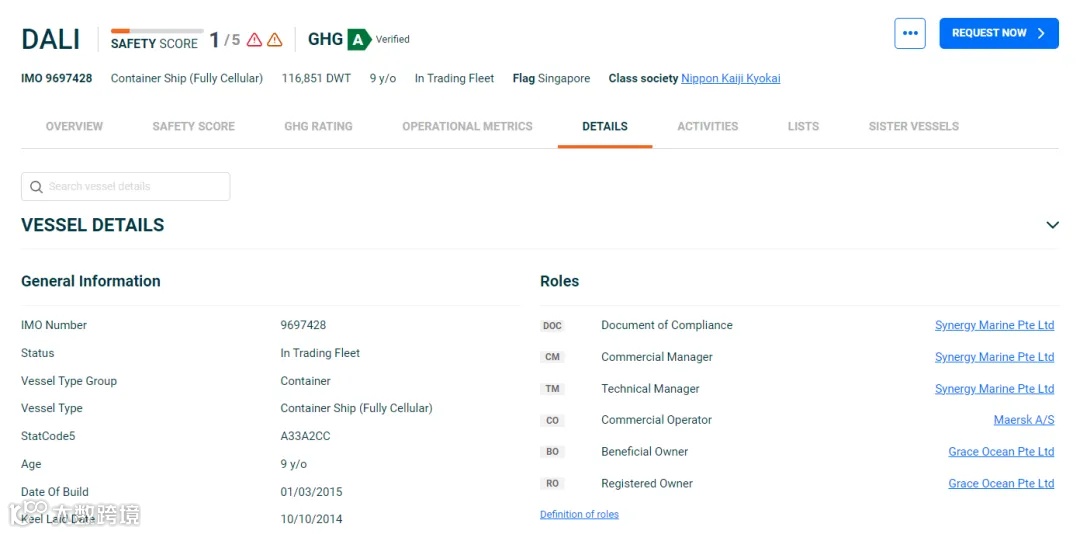Click the IMO Number value 9697428
This screenshot has width=1080, height=534.
(303, 325)
